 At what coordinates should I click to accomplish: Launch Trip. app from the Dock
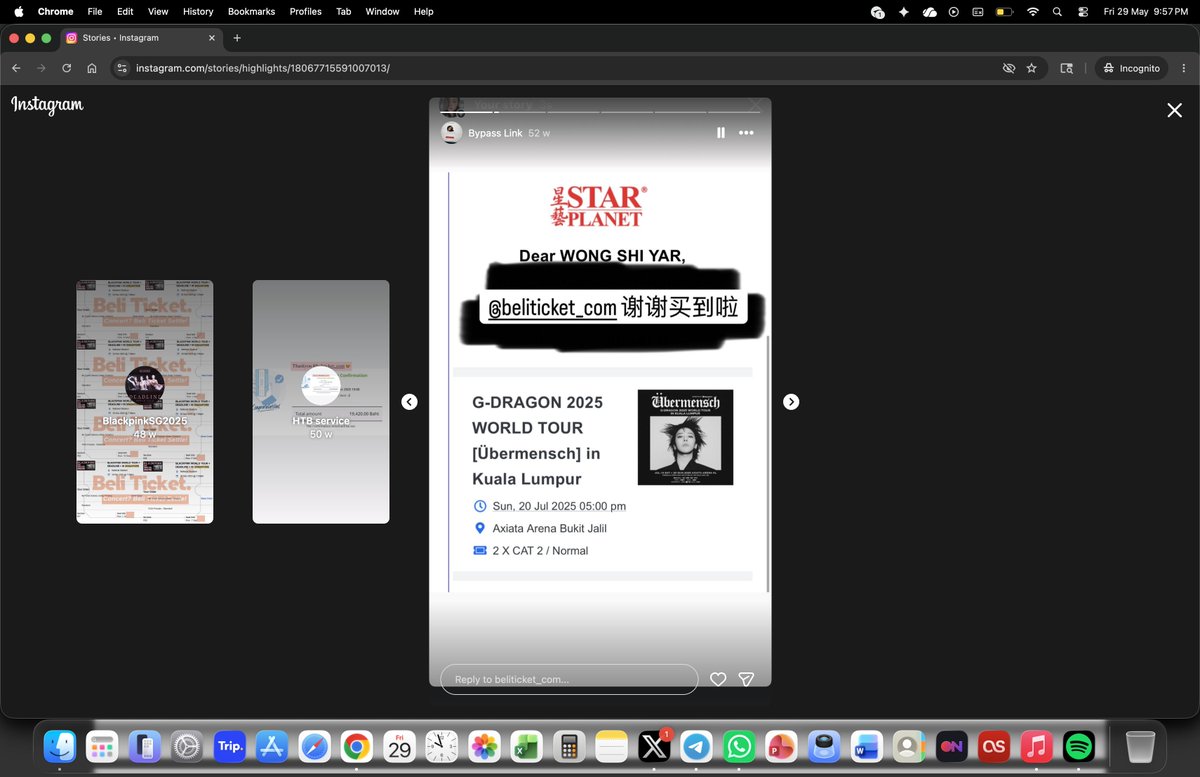point(230,746)
